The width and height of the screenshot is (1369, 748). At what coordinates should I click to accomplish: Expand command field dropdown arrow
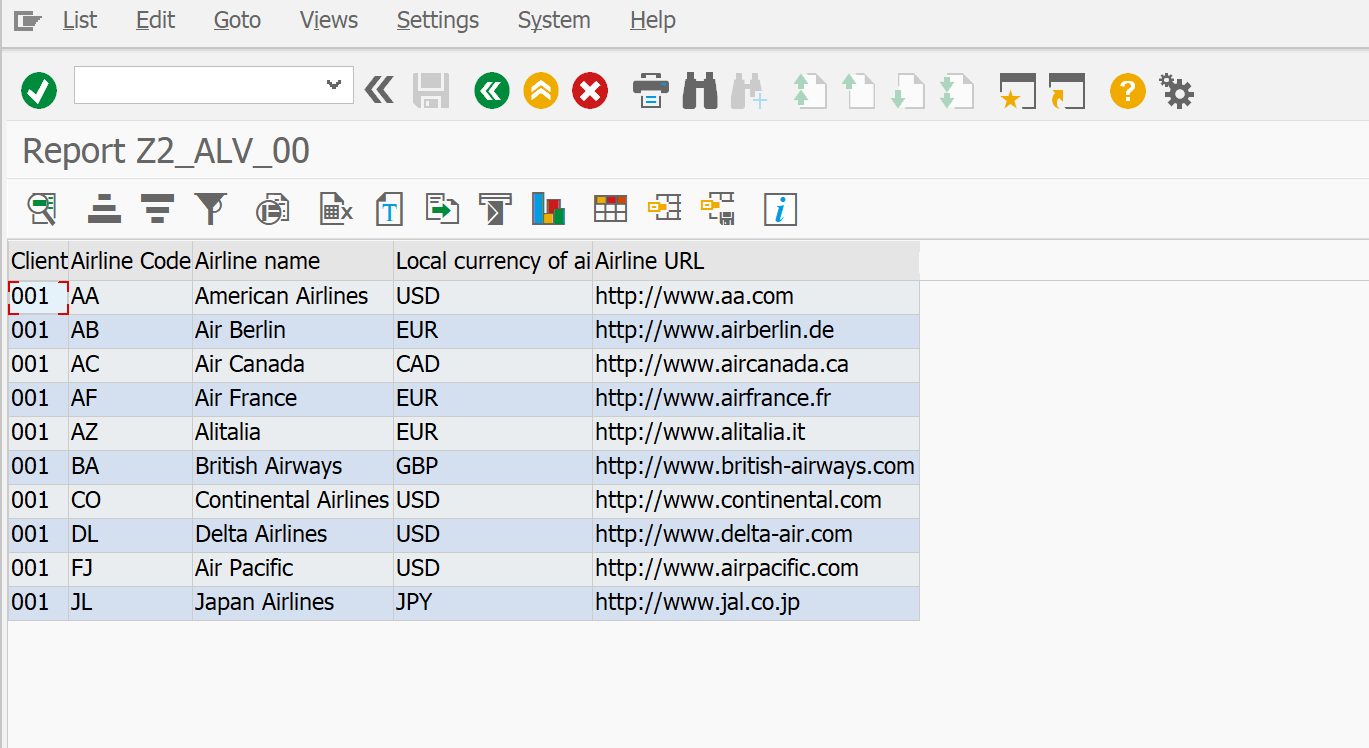point(334,85)
